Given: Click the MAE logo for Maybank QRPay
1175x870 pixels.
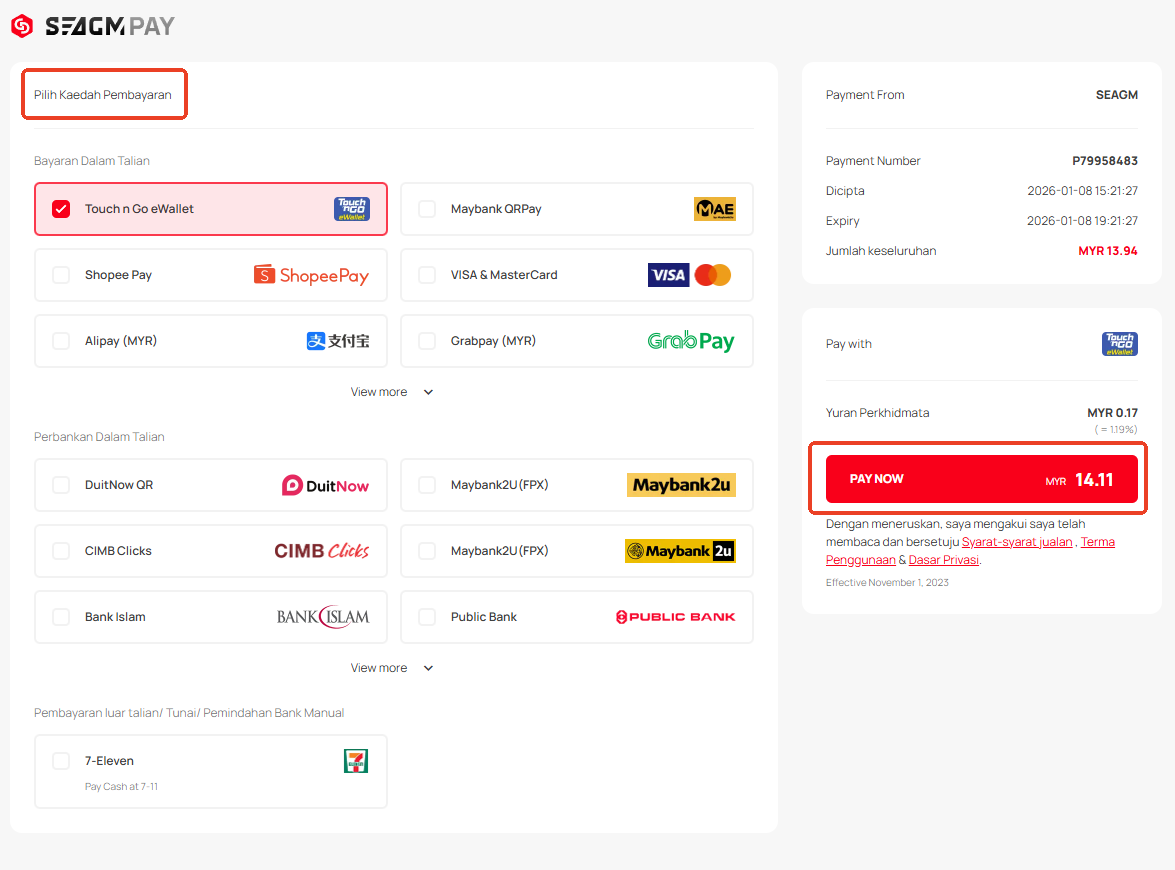Looking at the screenshot, I should point(714,209).
